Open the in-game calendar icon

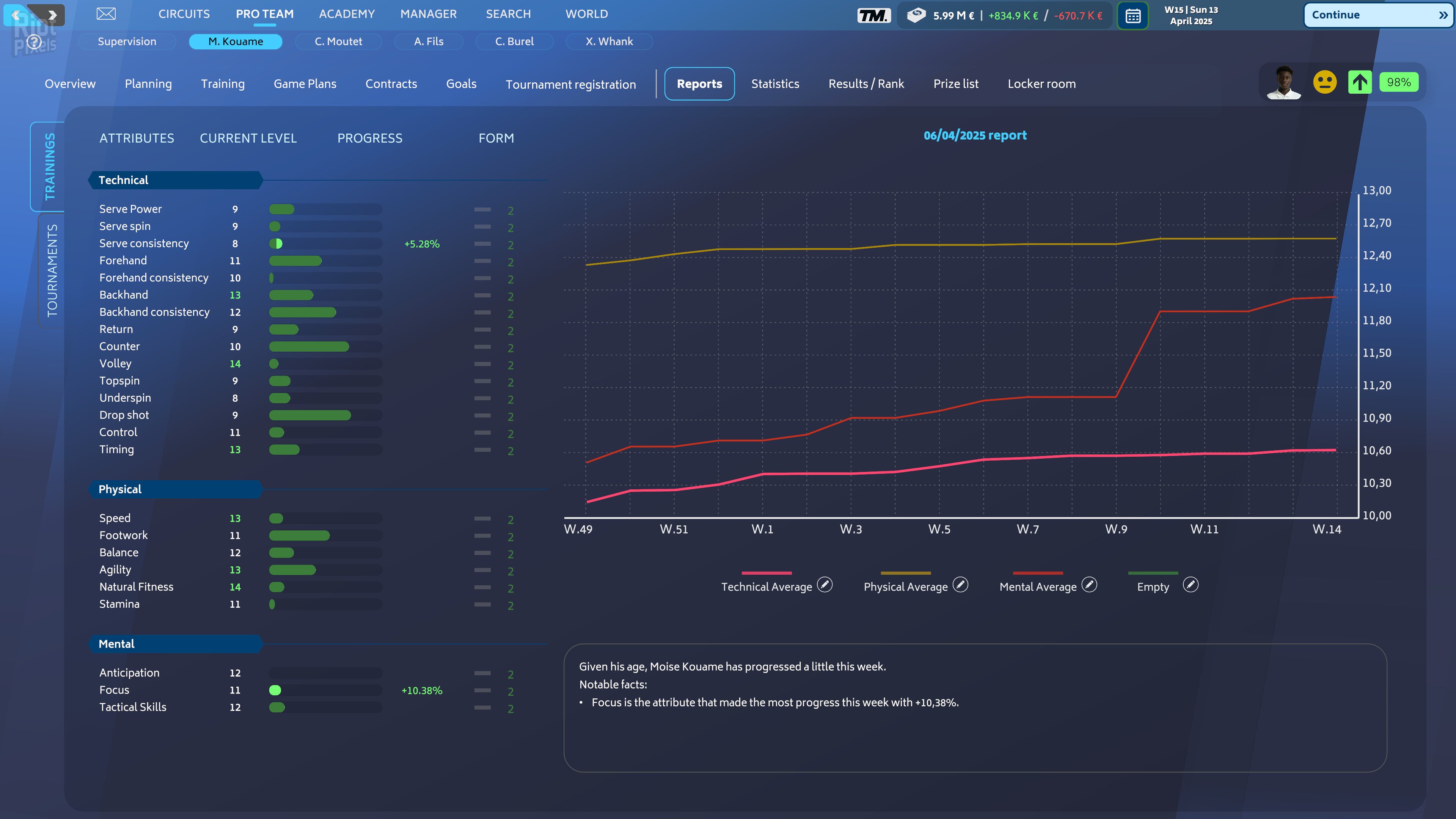(x=1133, y=15)
